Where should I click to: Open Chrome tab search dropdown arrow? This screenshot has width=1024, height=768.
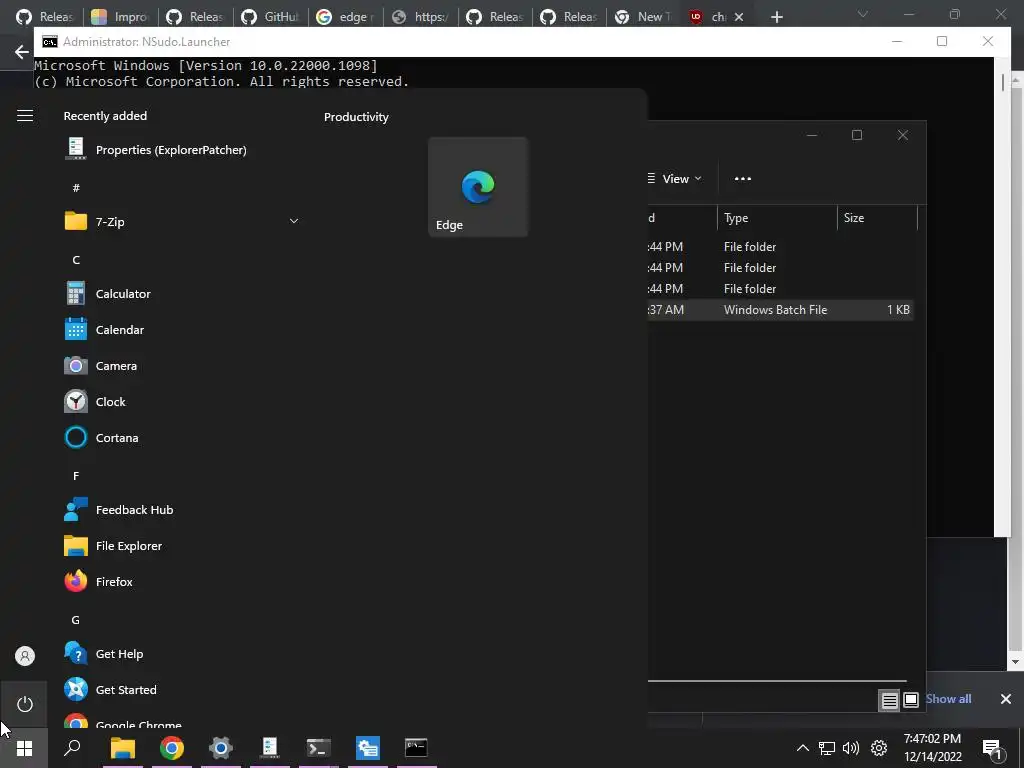click(863, 14)
